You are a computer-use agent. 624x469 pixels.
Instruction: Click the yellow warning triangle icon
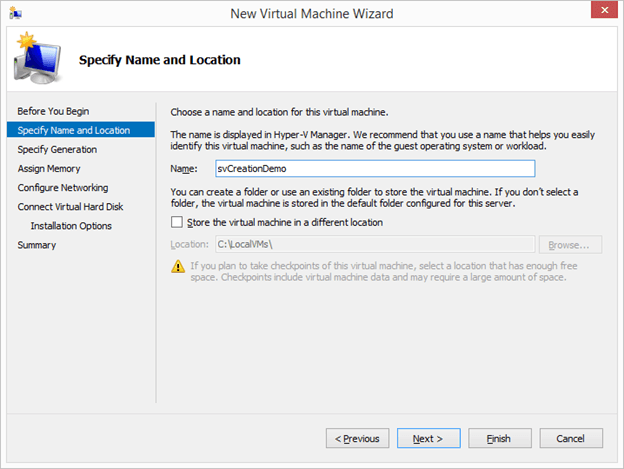tap(177, 266)
